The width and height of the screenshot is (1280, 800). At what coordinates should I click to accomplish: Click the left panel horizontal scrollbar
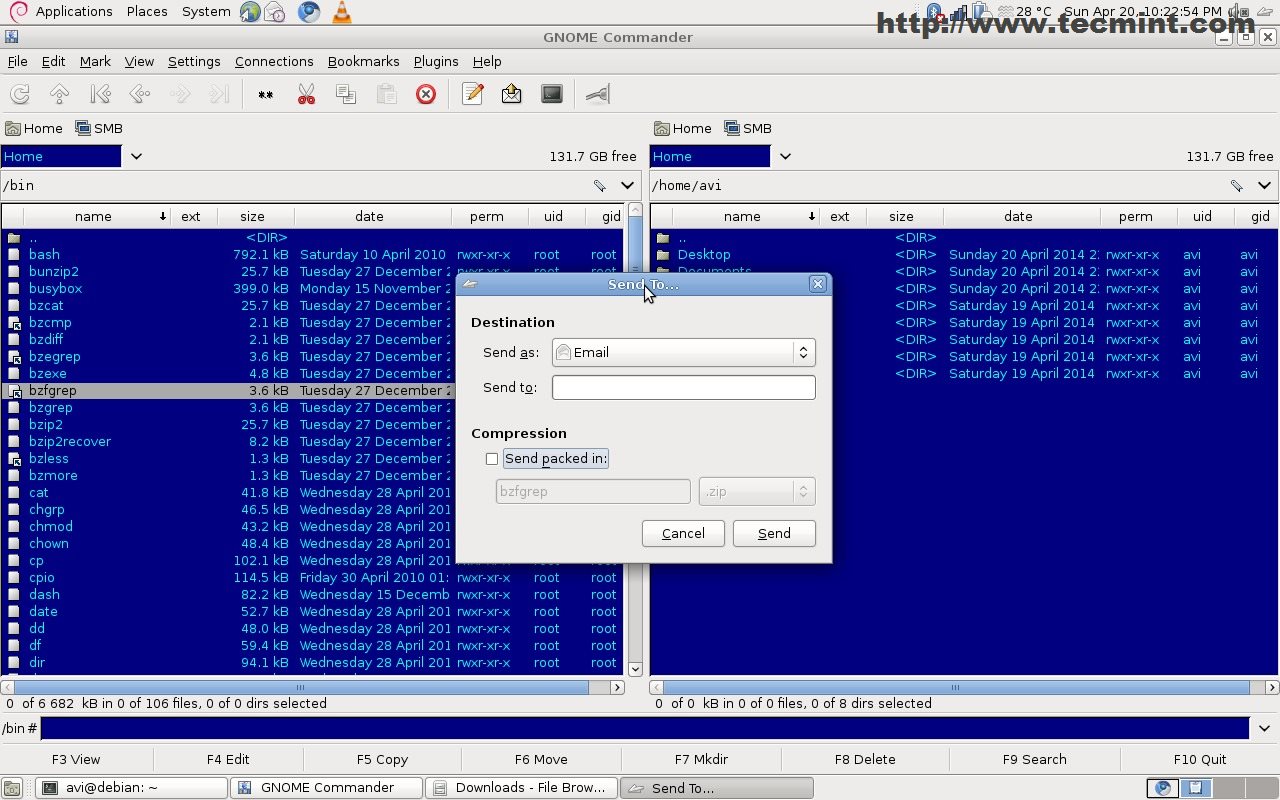pos(300,687)
